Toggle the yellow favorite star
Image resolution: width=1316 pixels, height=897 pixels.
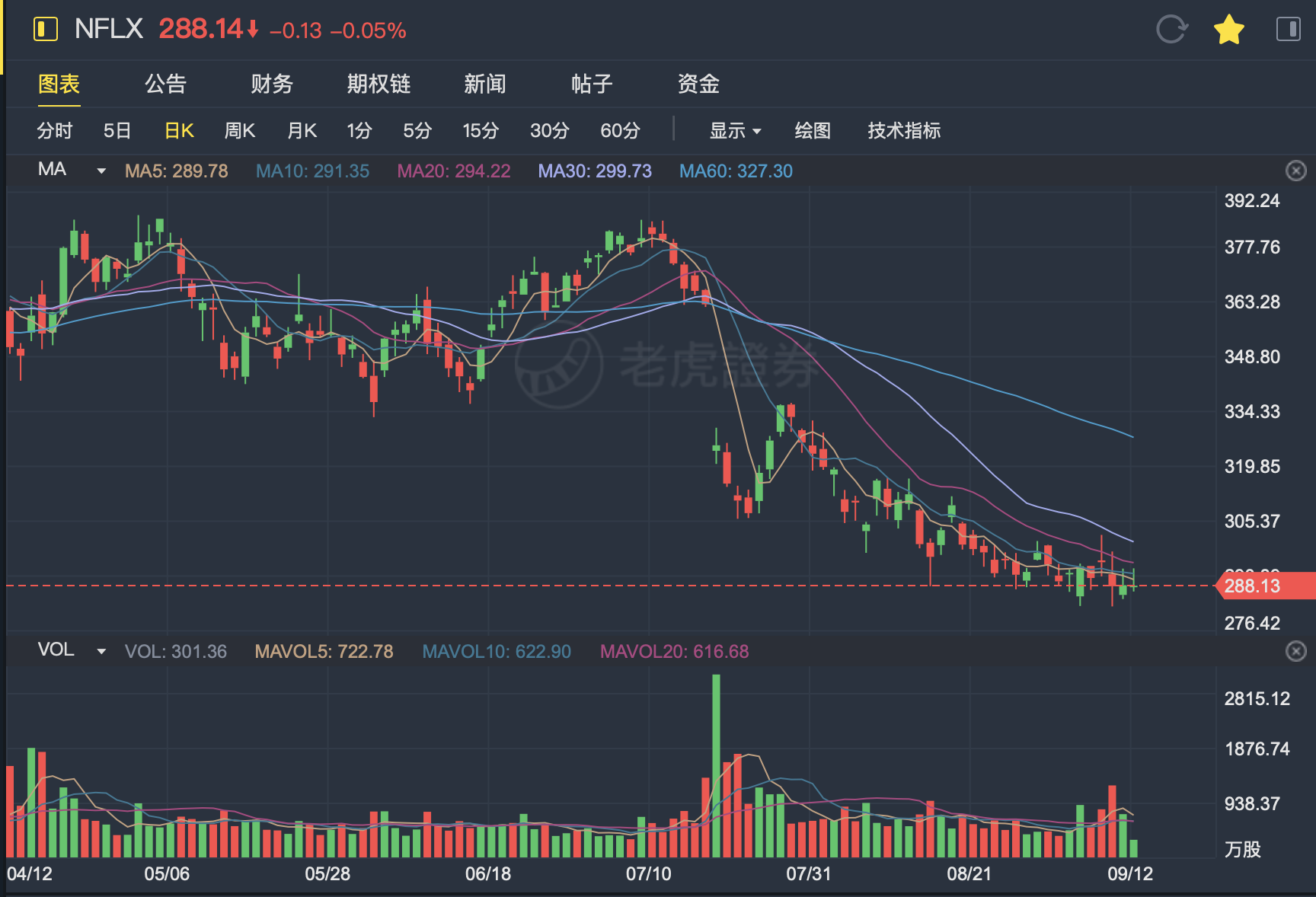[x=1228, y=30]
